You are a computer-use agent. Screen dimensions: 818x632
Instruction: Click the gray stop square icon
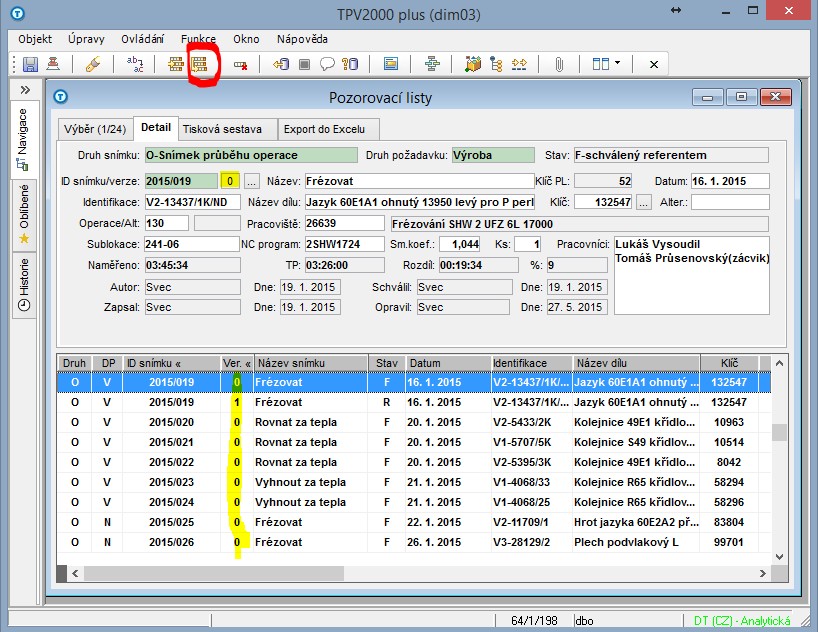point(304,64)
